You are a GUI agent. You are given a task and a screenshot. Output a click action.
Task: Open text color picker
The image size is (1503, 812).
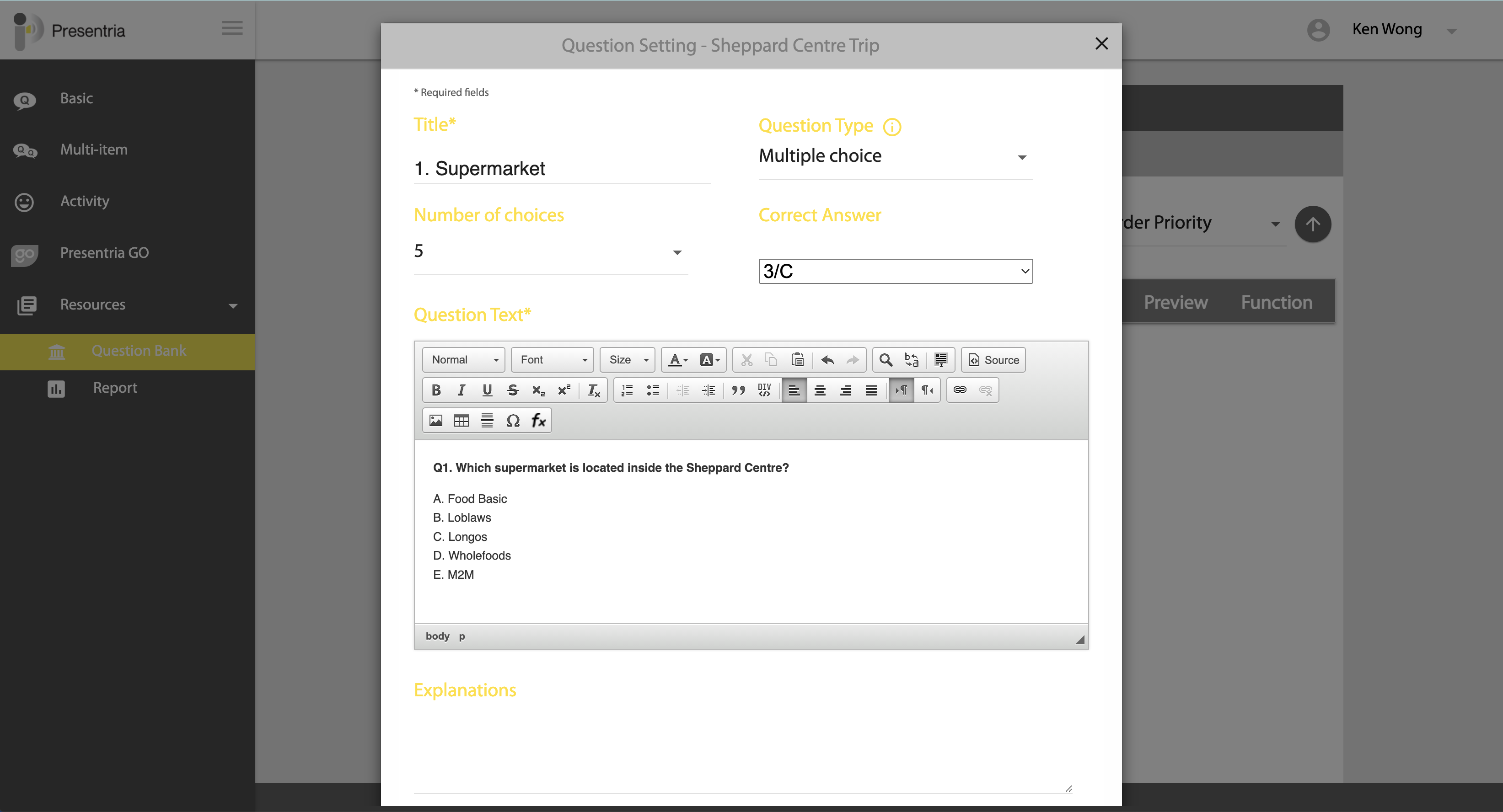click(679, 360)
